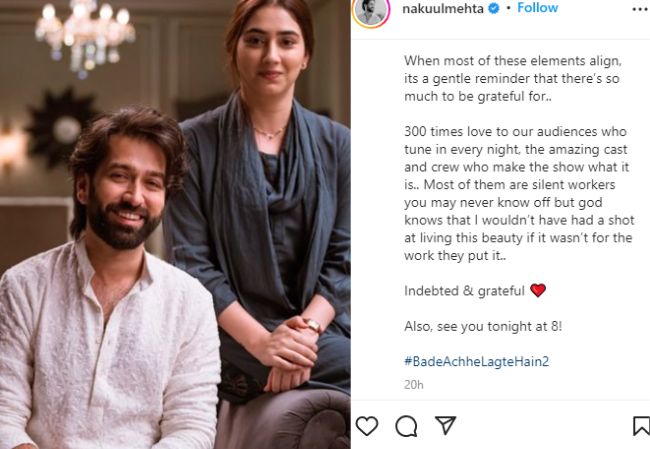Click the woman's wristwatch in the photo
650x449 pixels.
[312, 325]
